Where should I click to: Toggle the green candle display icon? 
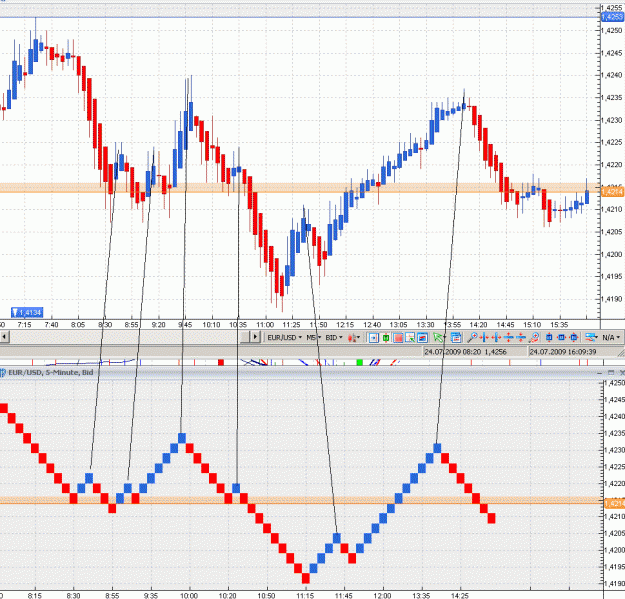386,338
